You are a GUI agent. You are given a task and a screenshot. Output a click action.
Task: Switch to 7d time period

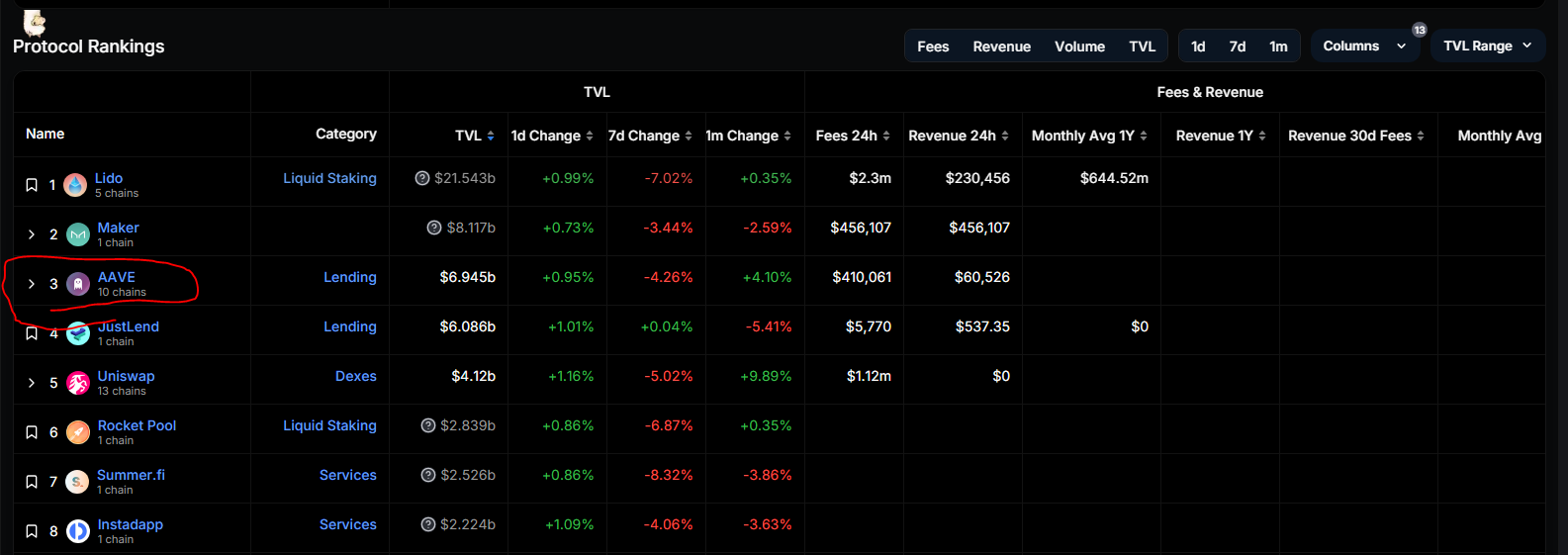[1238, 46]
